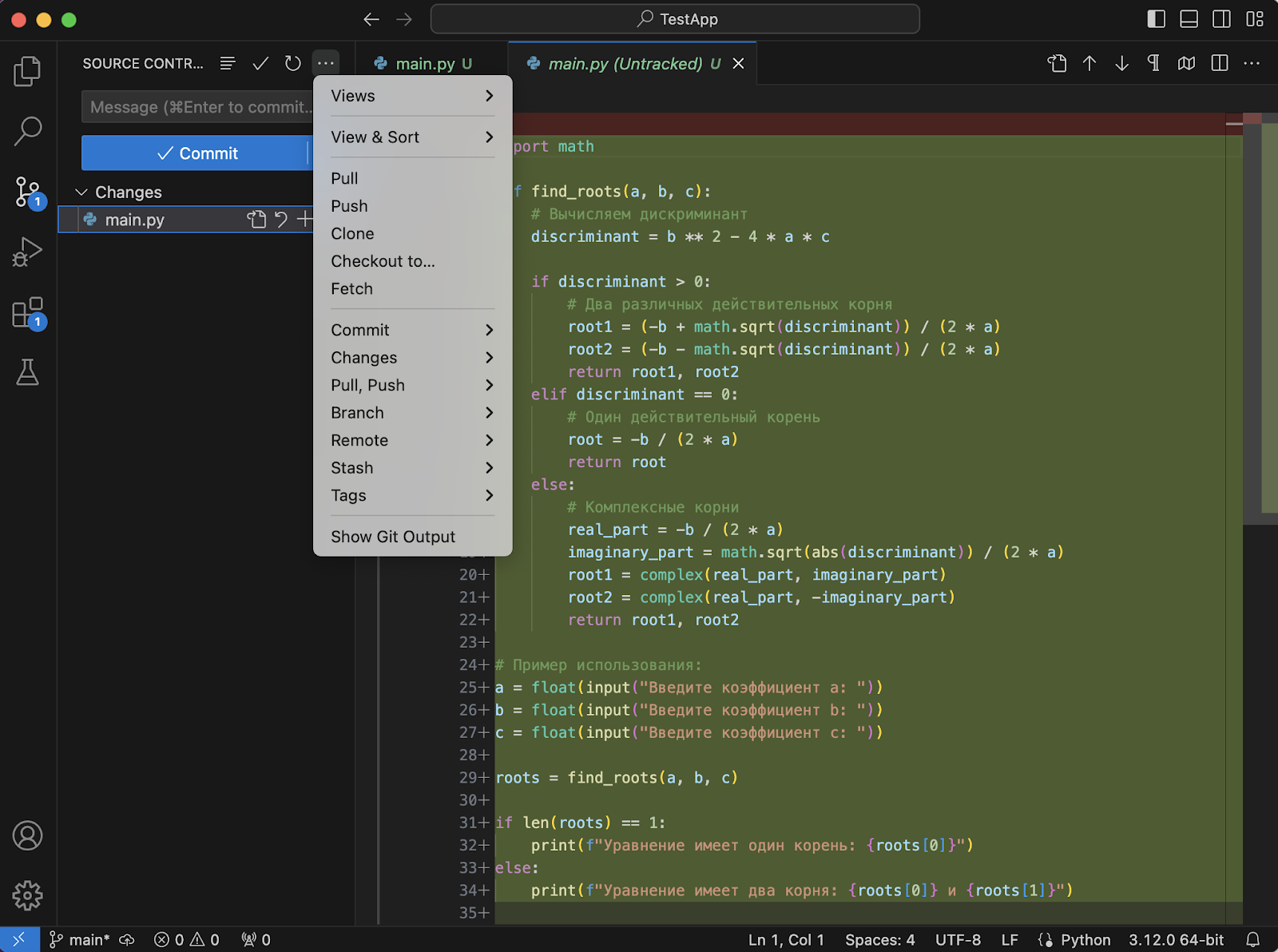Open the Extensions view icon
Image resolution: width=1278 pixels, height=952 pixels.
(29, 313)
